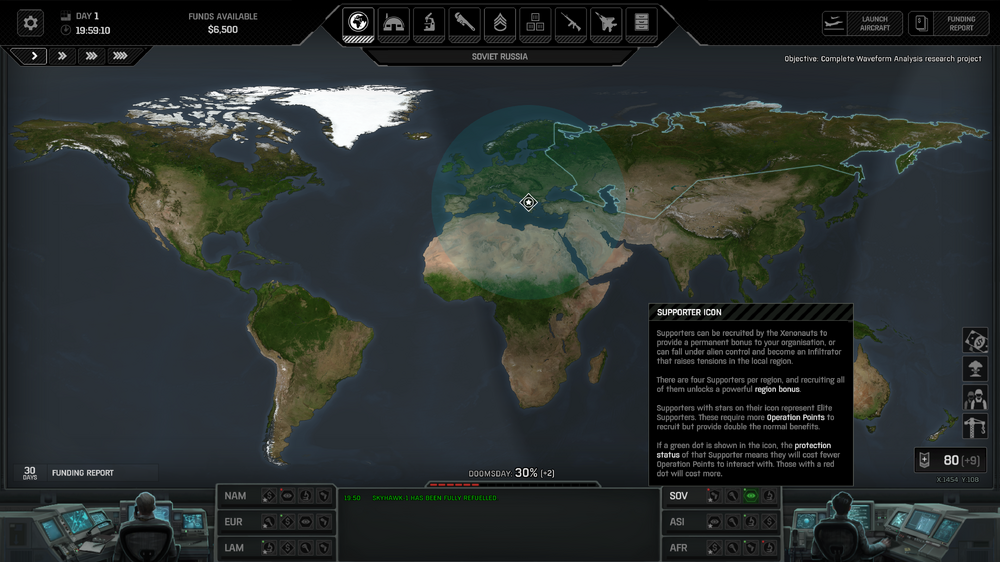This screenshot has width=1000, height=562.
Task: Click AFR shield supporter icon
Action: tap(751, 548)
